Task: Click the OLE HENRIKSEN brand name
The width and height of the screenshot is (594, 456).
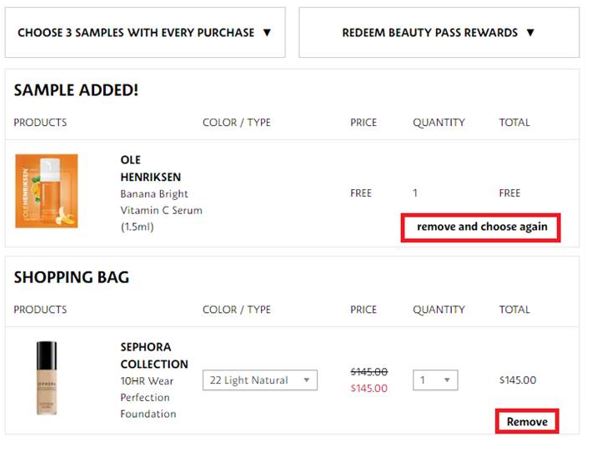Action: coord(150,168)
